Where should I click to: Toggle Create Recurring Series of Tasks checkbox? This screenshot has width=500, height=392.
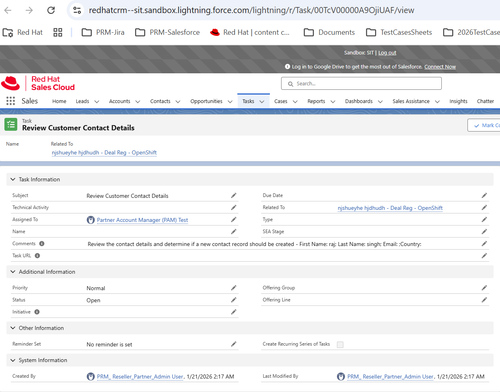tap(340, 344)
